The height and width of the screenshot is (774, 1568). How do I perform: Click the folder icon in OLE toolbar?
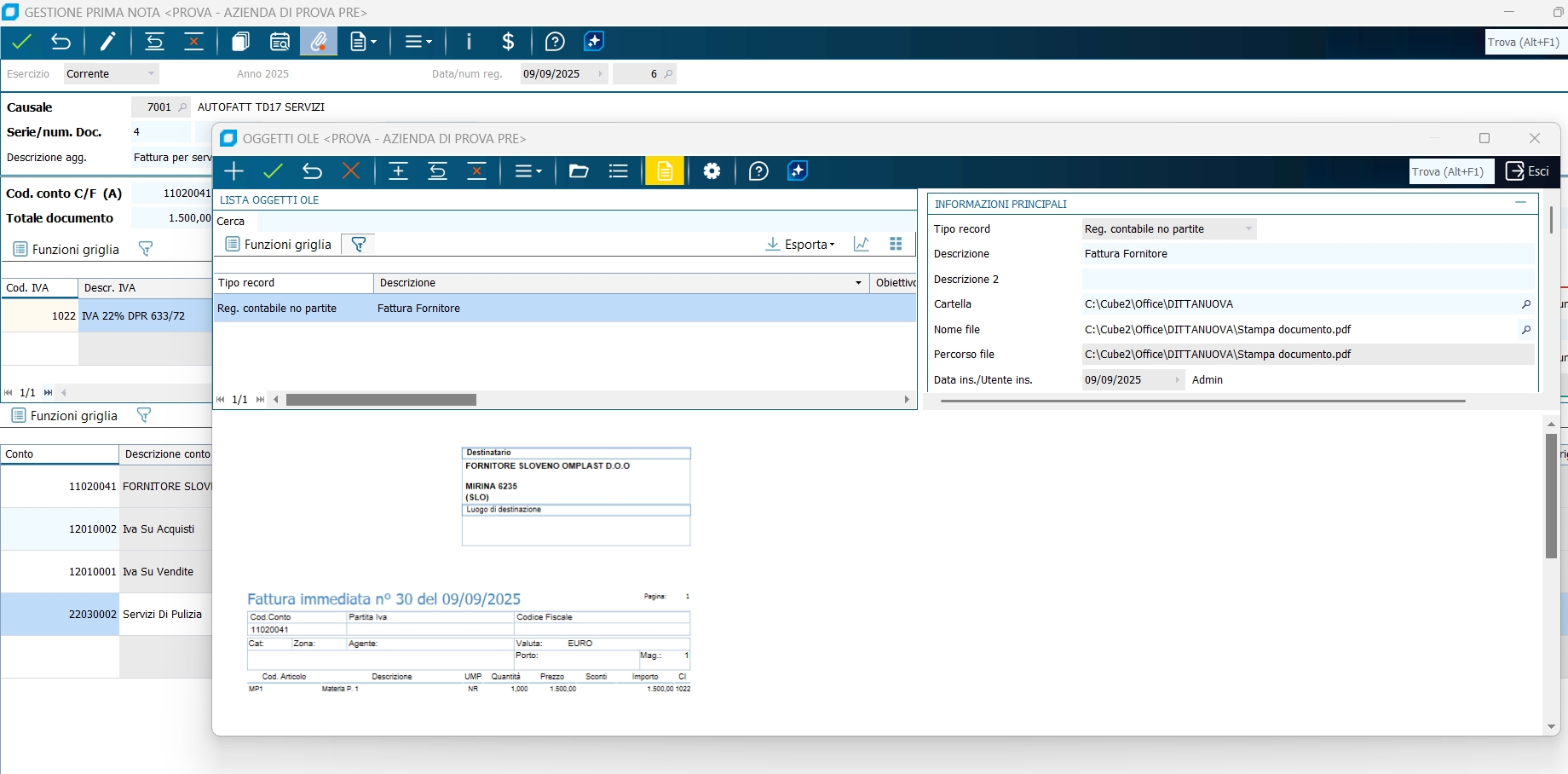click(579, 171)
